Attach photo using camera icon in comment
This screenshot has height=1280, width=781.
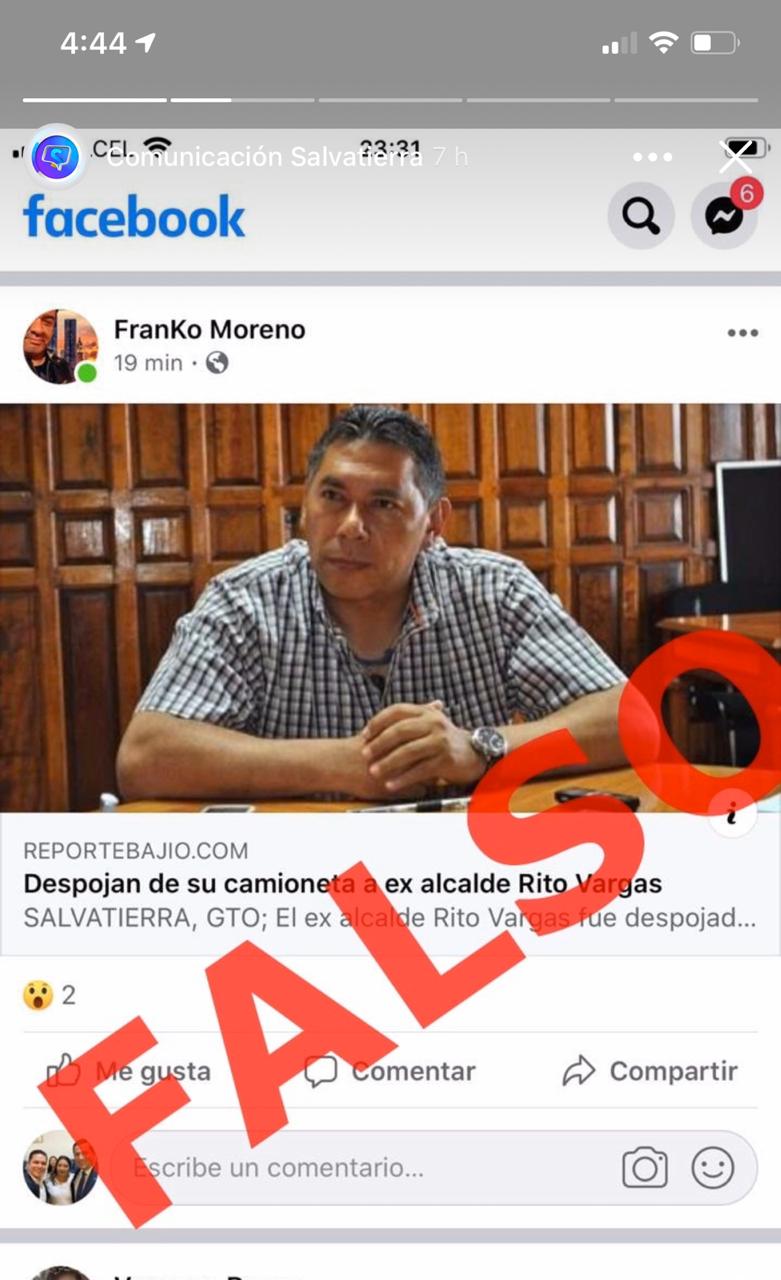click(x=645, y=1168)
